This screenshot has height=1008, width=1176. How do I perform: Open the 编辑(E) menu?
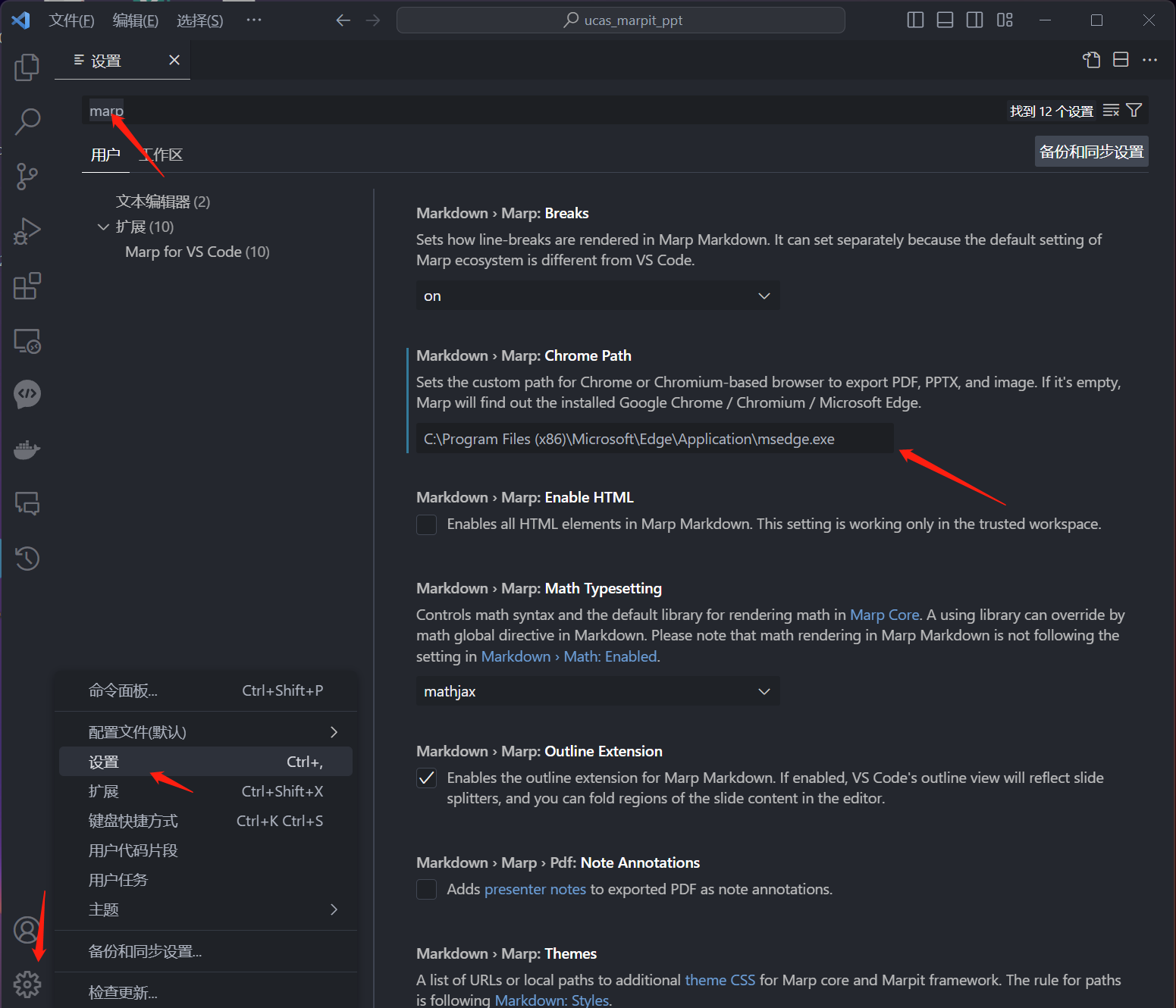tap(136, 20)
